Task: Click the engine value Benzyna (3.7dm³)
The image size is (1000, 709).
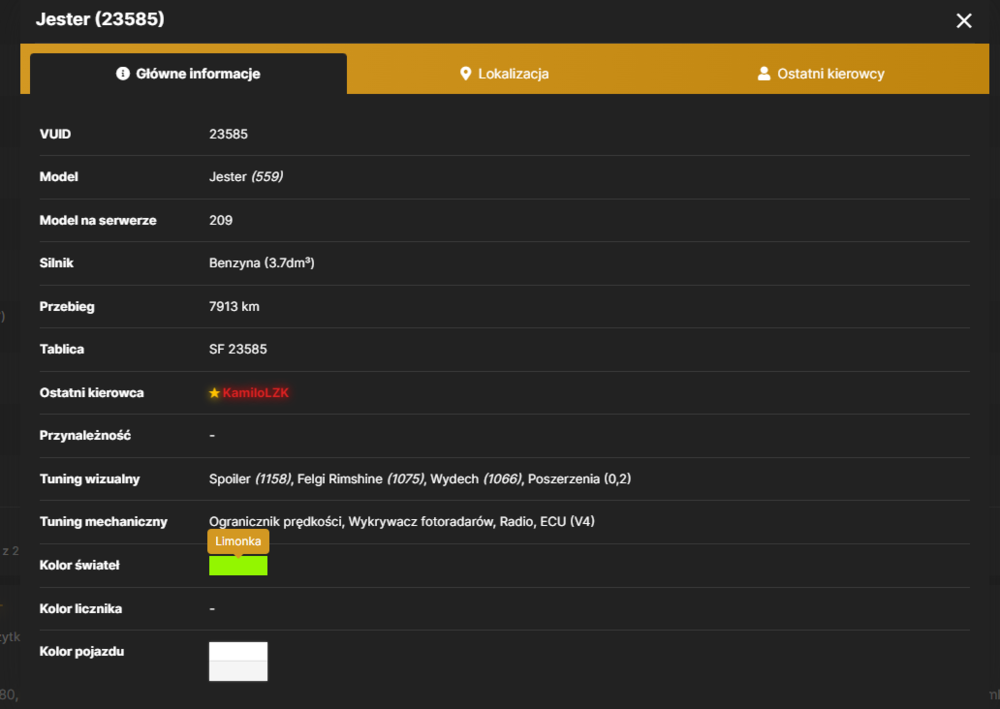Action: pos(261,263)
